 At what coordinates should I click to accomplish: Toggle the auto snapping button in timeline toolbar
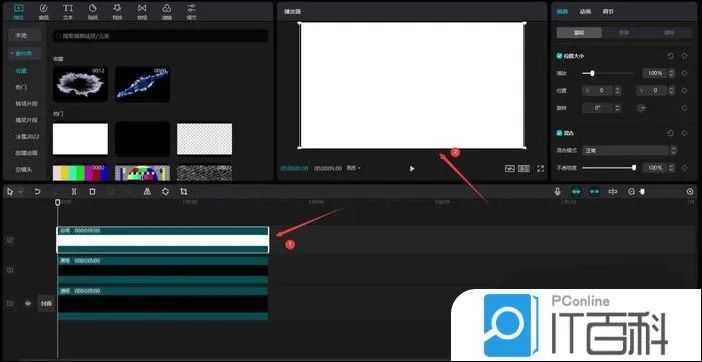point(594,192)
